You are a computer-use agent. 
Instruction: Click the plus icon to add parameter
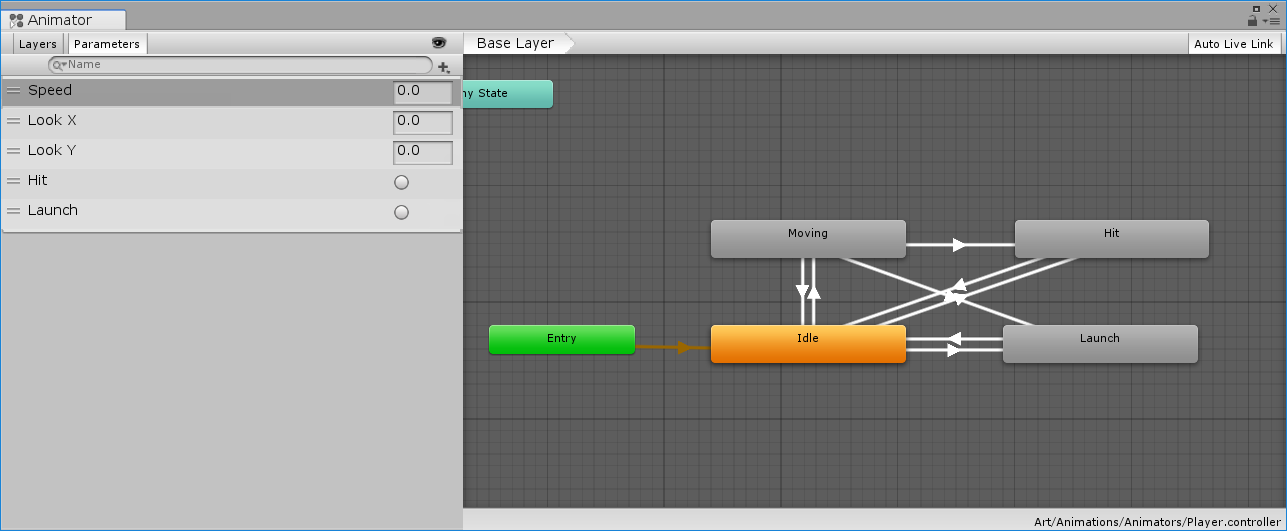coord(444,67)
